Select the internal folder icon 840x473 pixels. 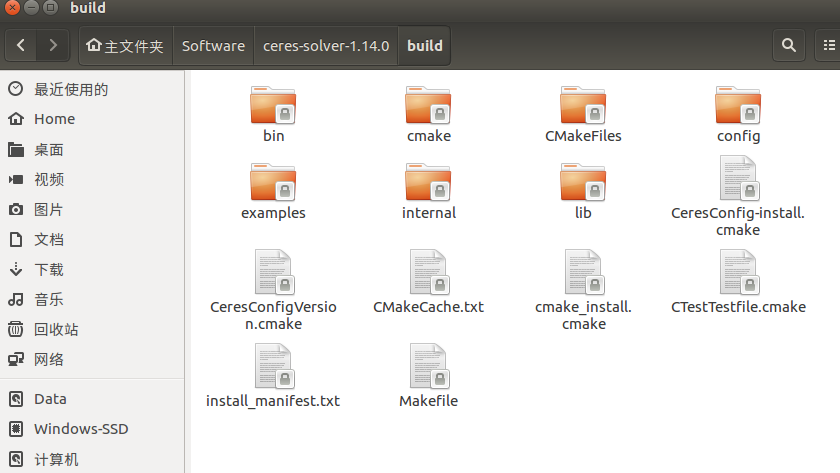(x=428, y=182)
